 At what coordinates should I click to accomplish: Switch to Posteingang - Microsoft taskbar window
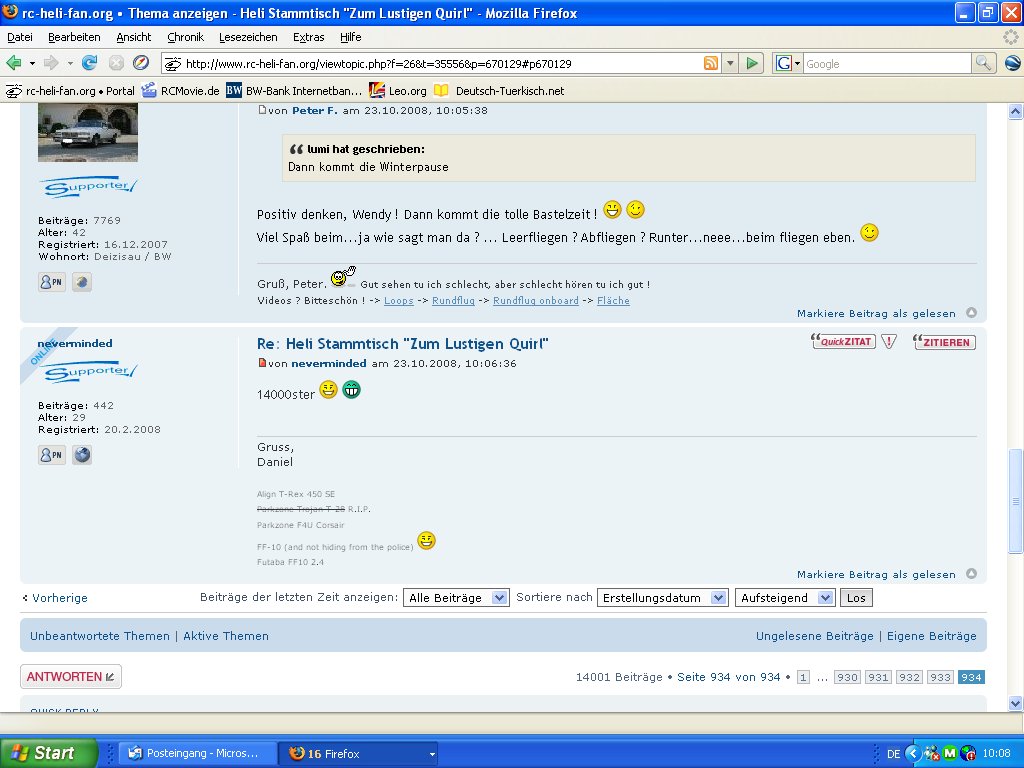tap(198, 753)
